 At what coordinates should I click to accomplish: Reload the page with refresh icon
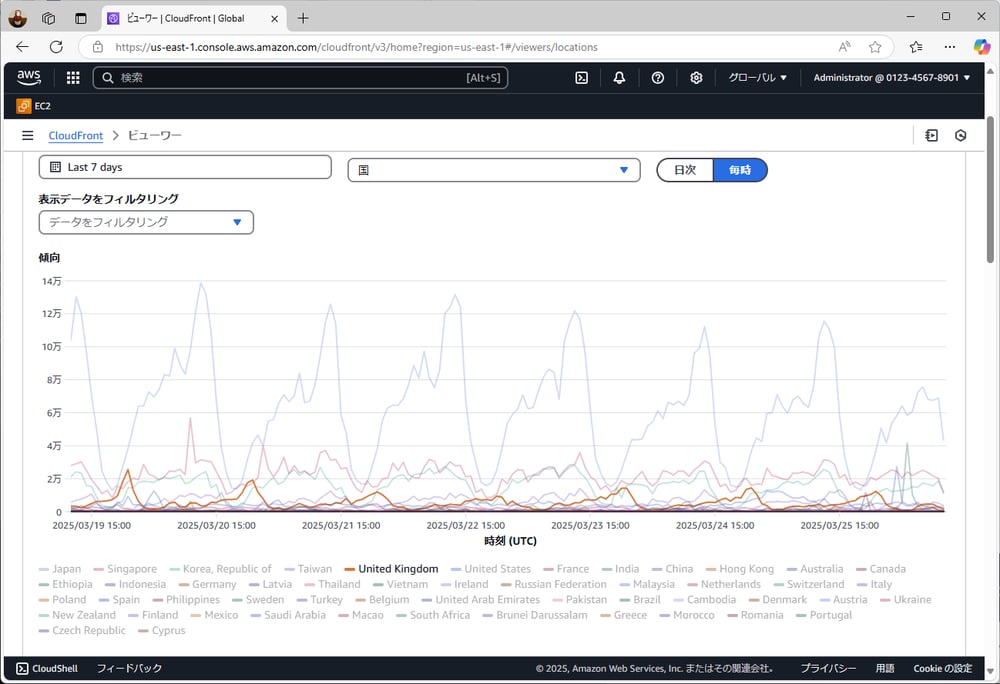[x=56, y=47]
